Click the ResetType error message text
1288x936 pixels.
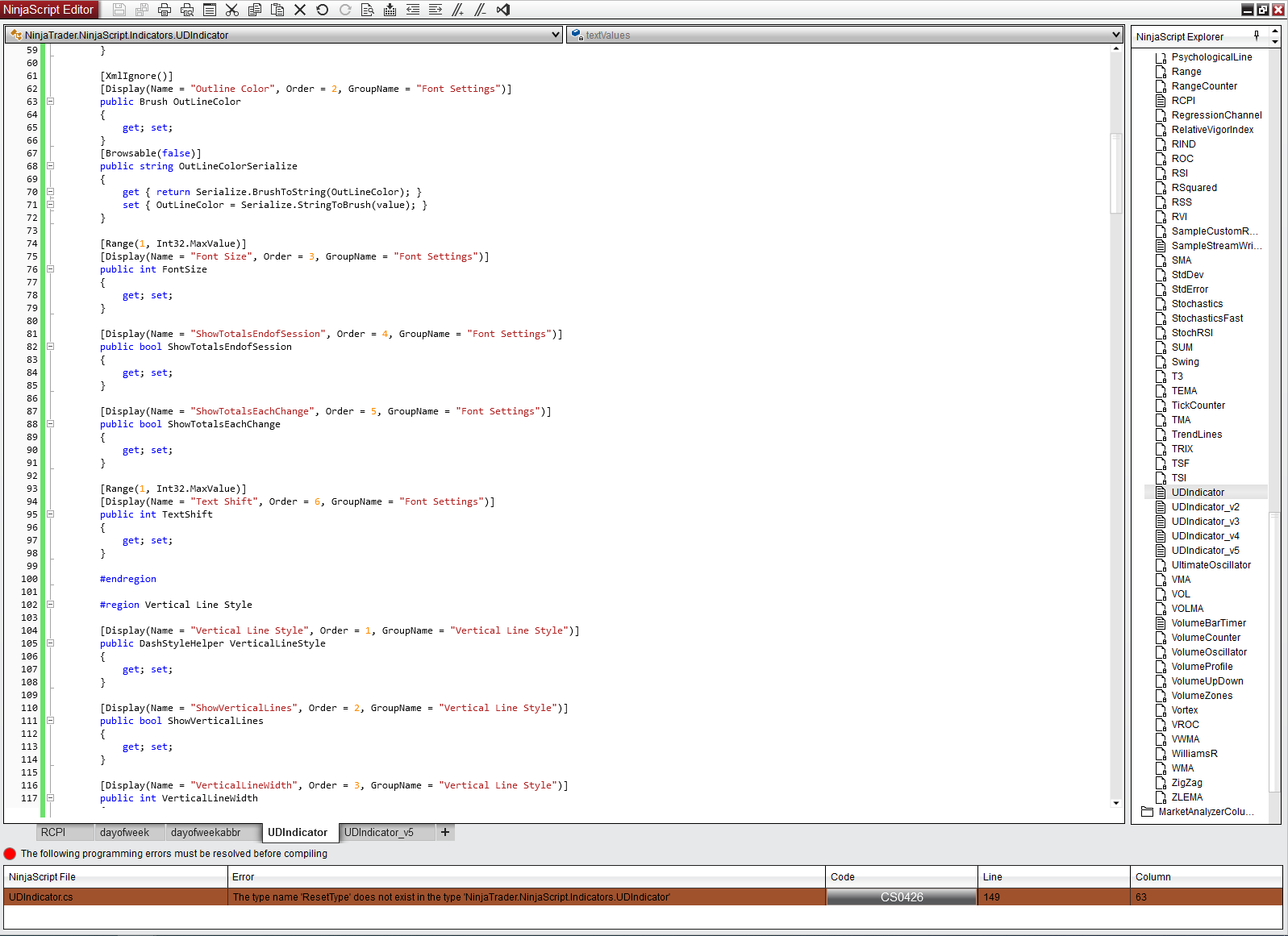coord(451,897)
